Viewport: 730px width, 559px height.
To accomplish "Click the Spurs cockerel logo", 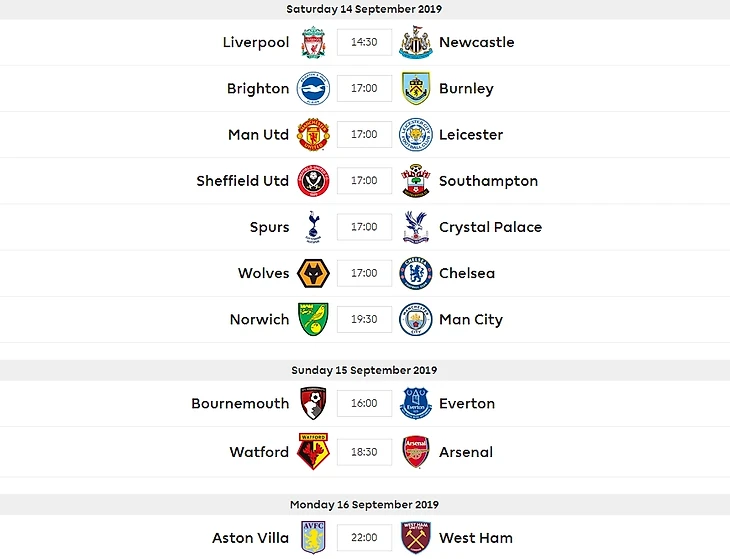I will coord(313,227).
